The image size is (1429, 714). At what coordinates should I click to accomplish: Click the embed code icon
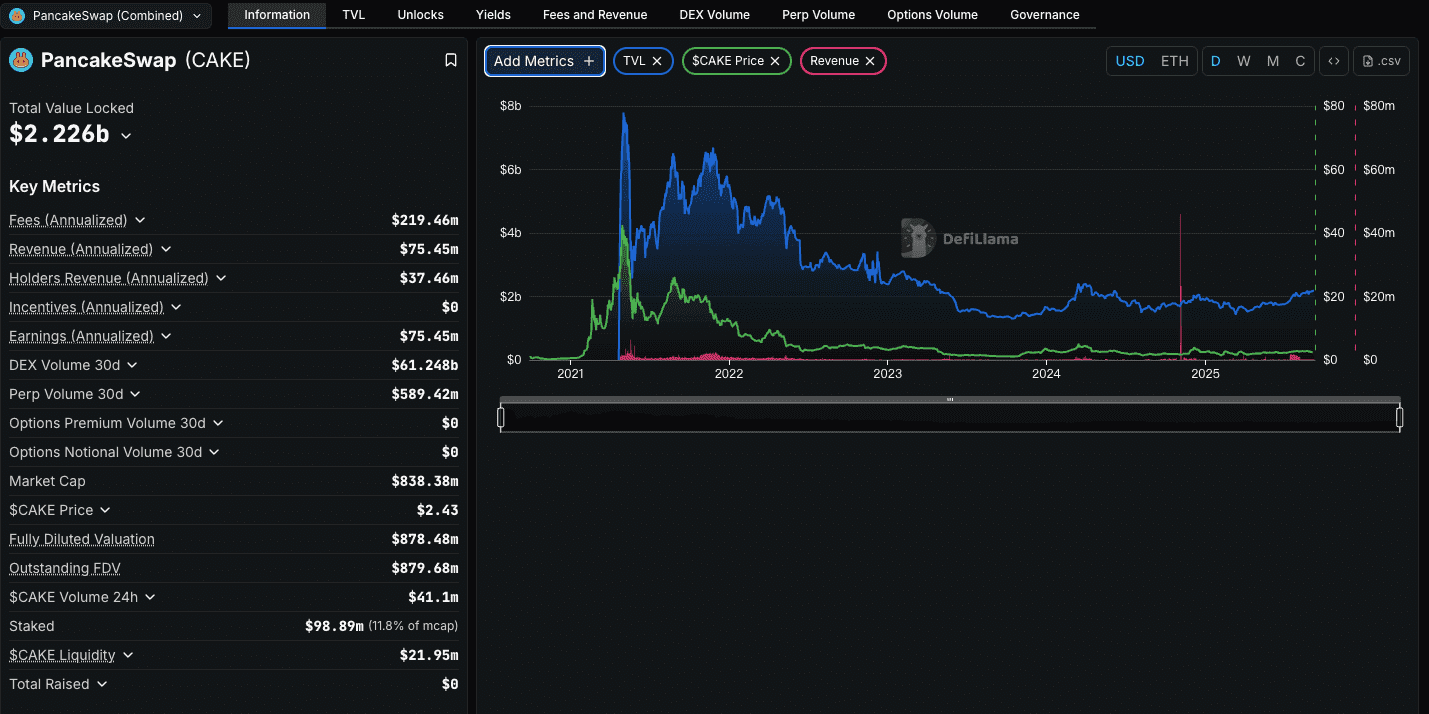[x=1334, y=61]
